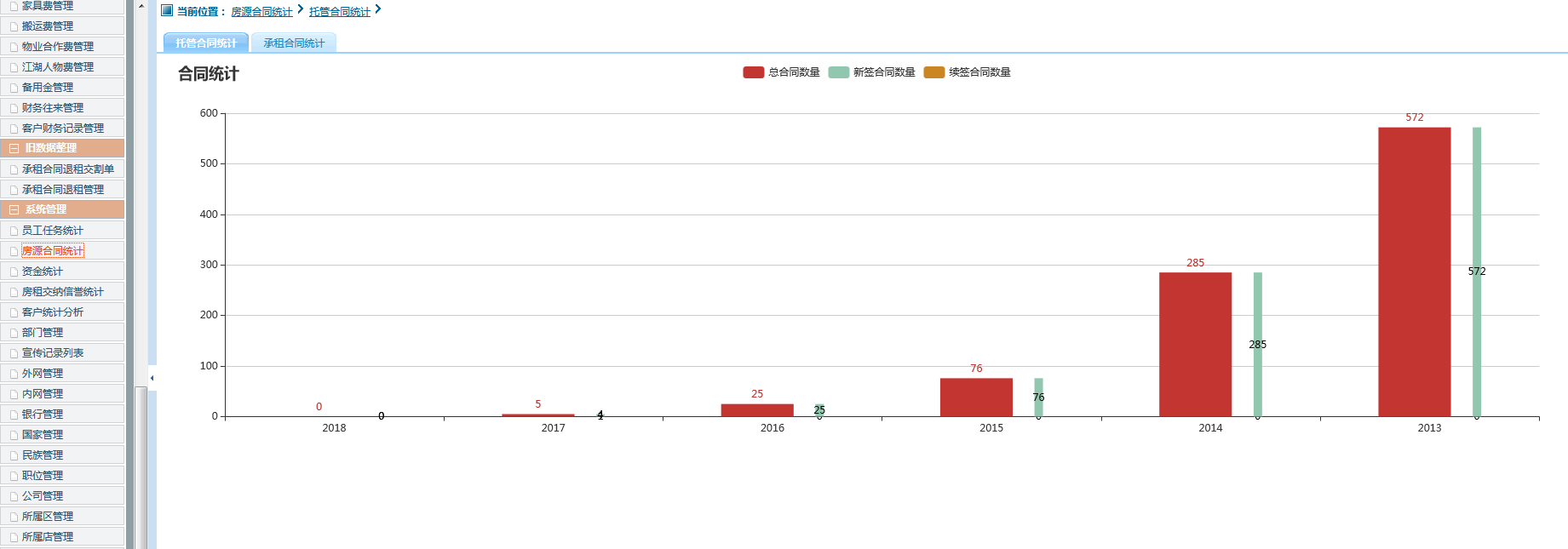
Task: Collapse sidebar using splitter arrow
Action: pos(152,377)
